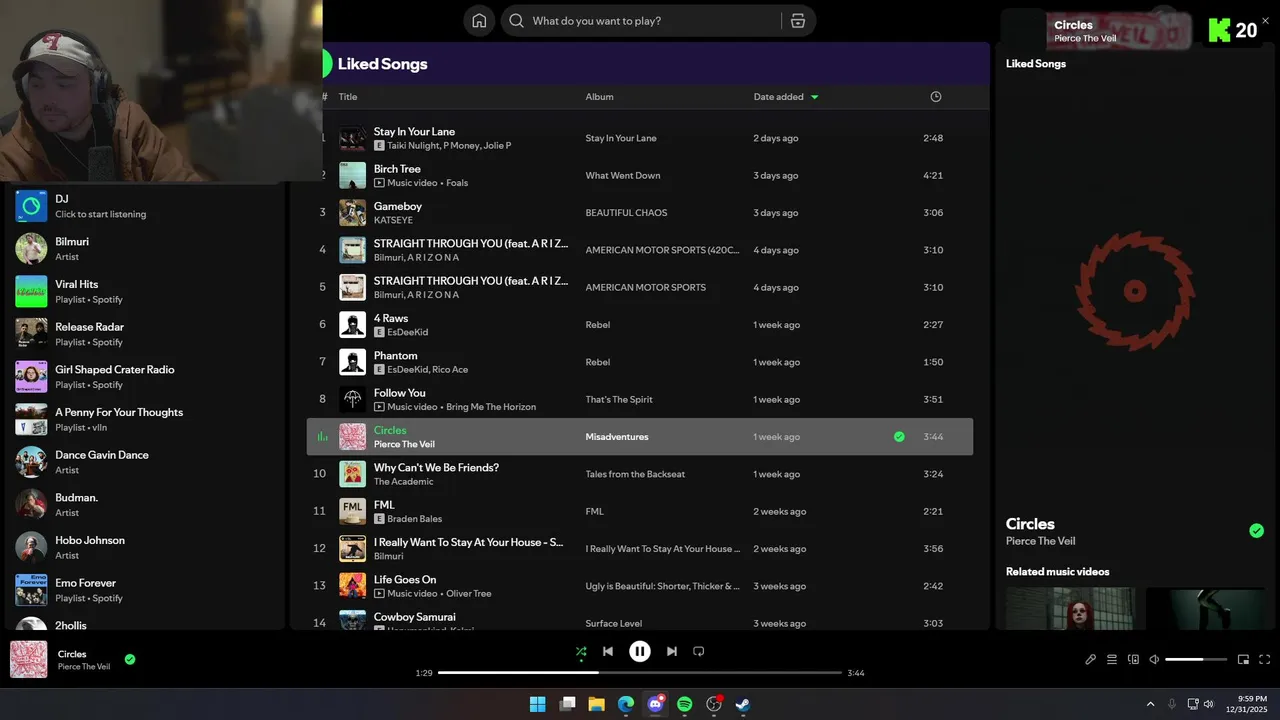Click the Spotify icon in the taskbar
Viewport: 1280px width, 720px height.
pos(685,704)
